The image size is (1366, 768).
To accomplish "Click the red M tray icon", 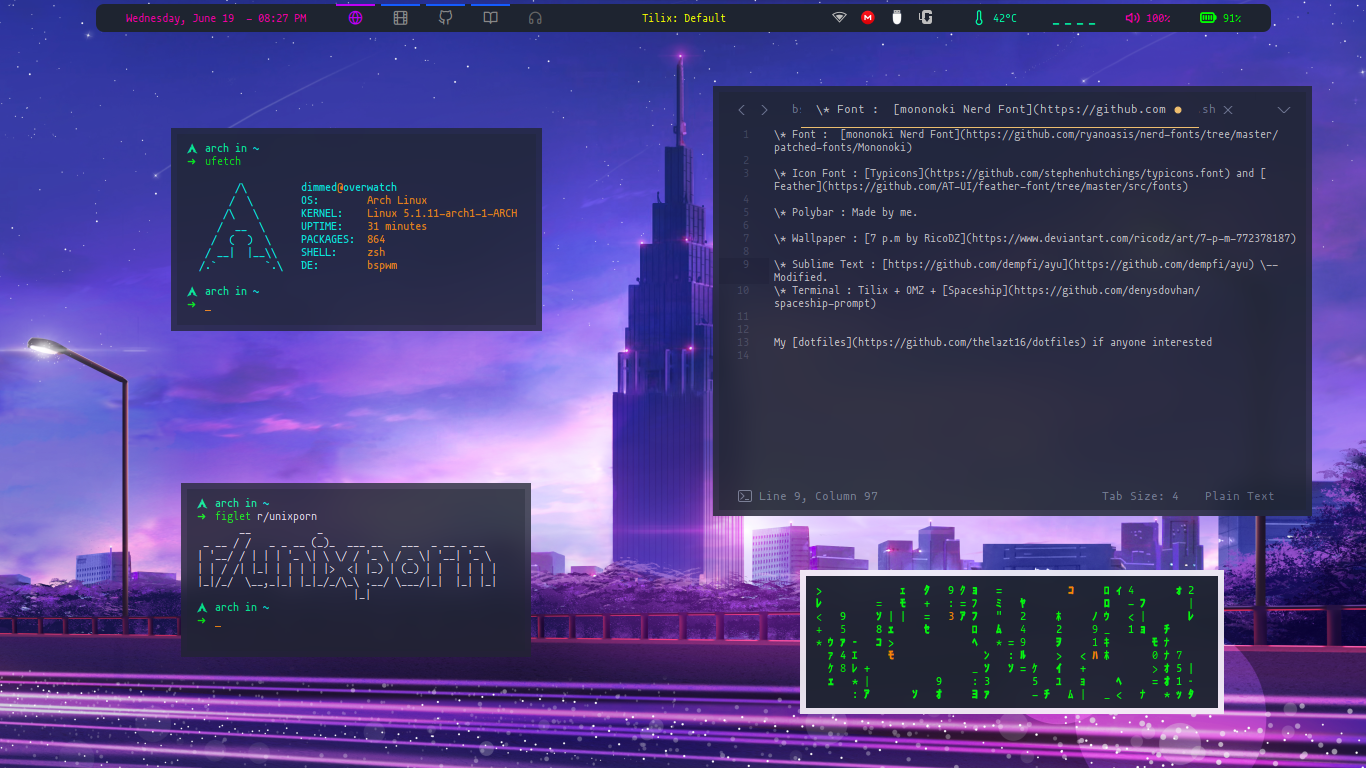I will coord(868,18).
